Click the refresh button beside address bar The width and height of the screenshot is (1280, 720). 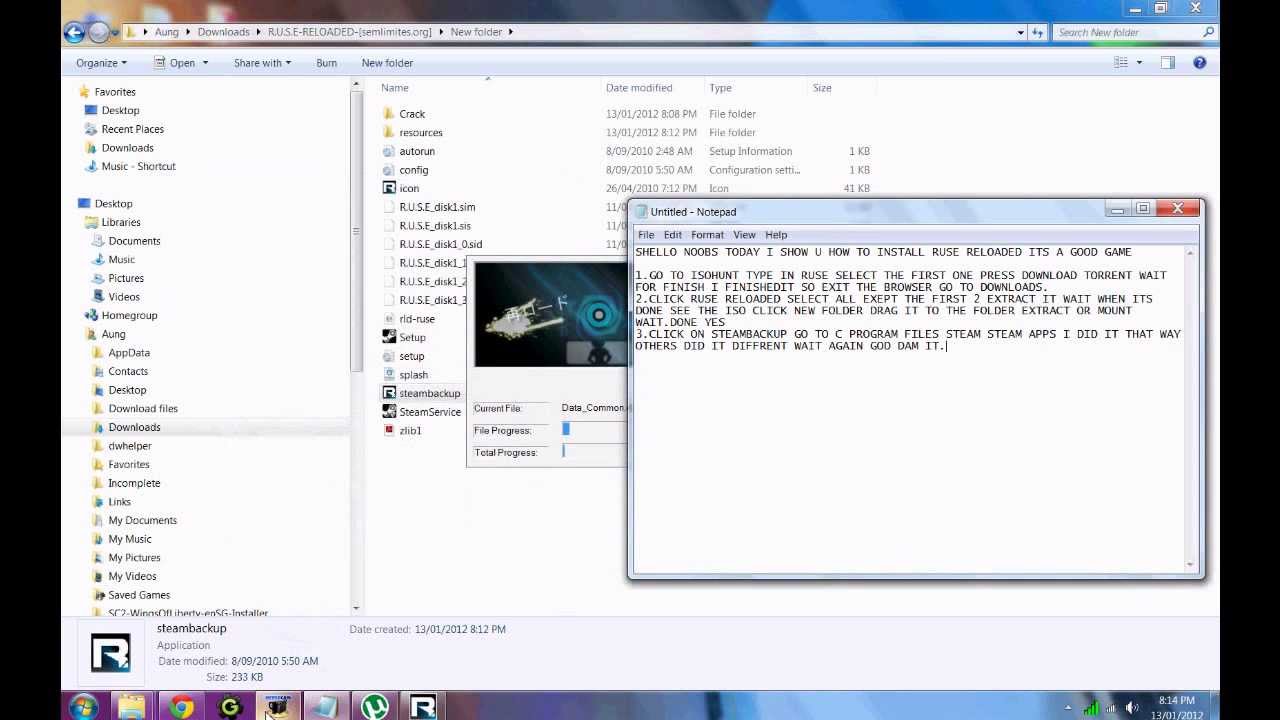tap(1038, 32)
